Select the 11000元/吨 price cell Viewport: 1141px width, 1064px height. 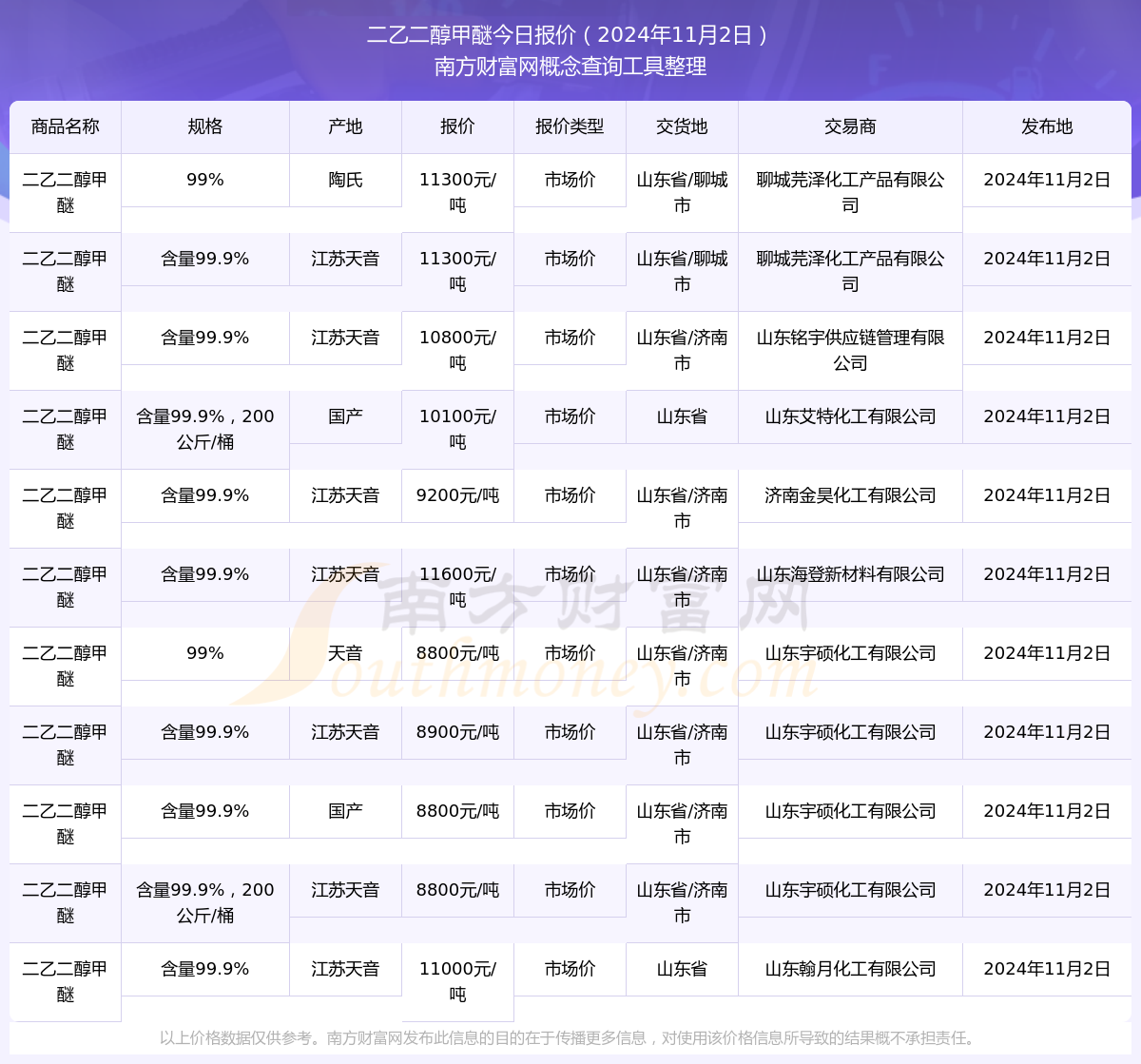click(x=457, y=981)
